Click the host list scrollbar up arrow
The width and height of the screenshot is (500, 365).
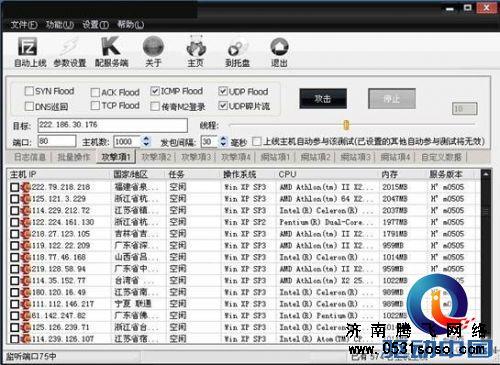tap(485, 174)
